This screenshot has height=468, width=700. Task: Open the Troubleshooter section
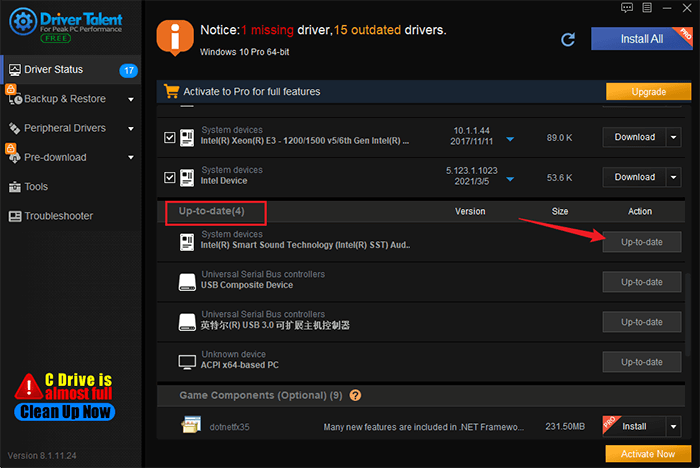tap(71, 216)
